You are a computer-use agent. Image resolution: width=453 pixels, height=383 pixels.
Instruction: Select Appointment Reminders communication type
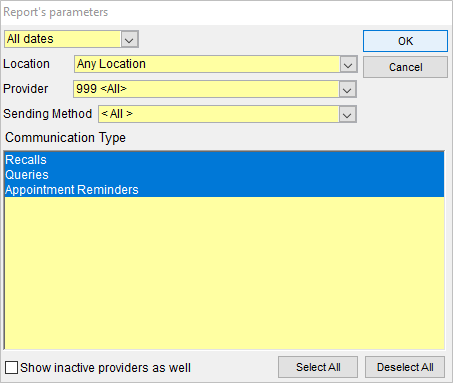224,189
